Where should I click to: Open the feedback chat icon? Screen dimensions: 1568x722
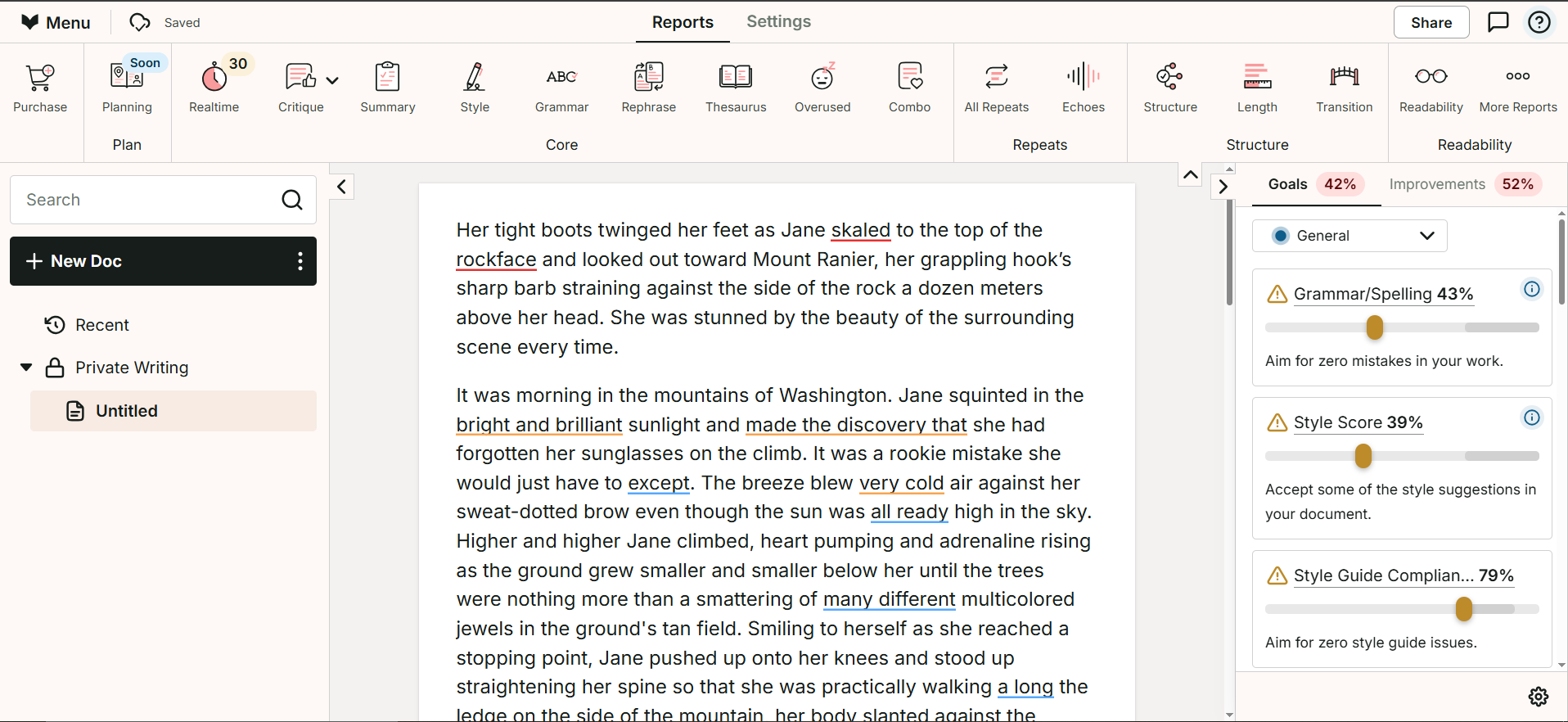1498,22
